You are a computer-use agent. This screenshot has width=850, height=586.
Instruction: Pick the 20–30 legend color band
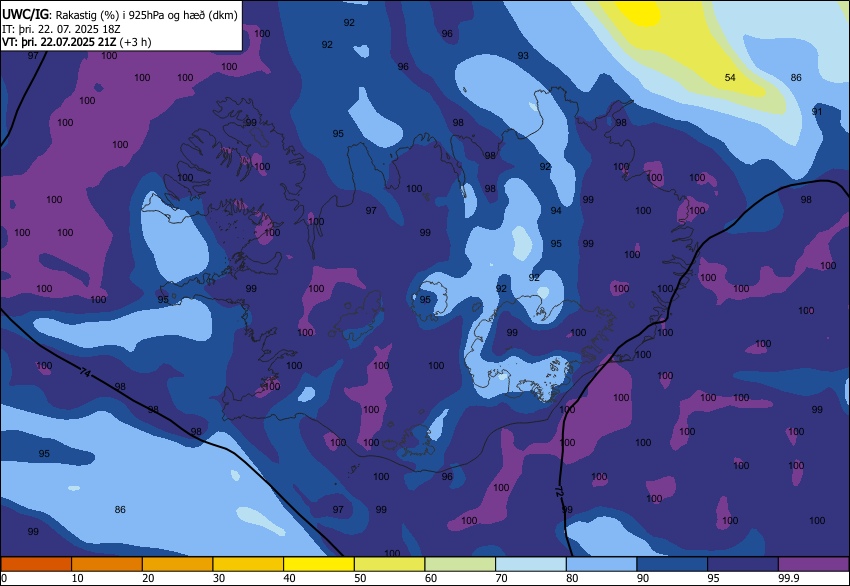coord(177,564)
